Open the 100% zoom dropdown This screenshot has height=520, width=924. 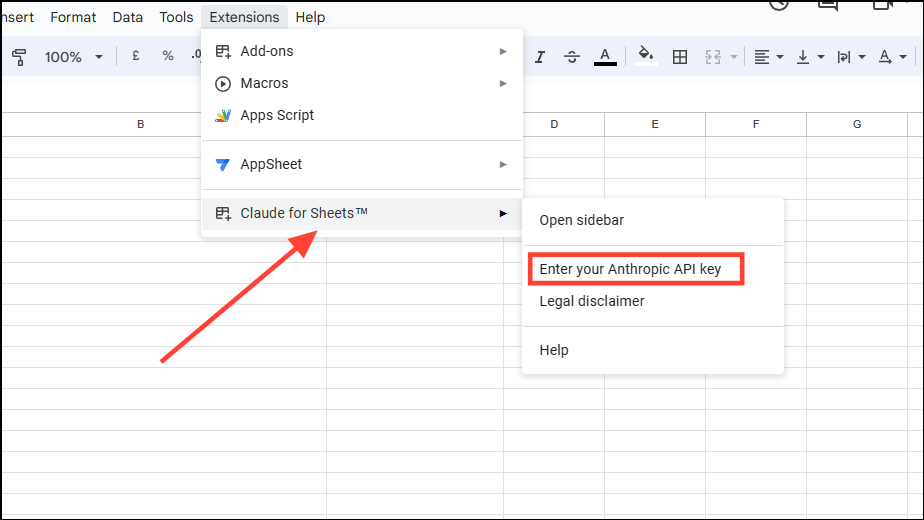(74, 57)
